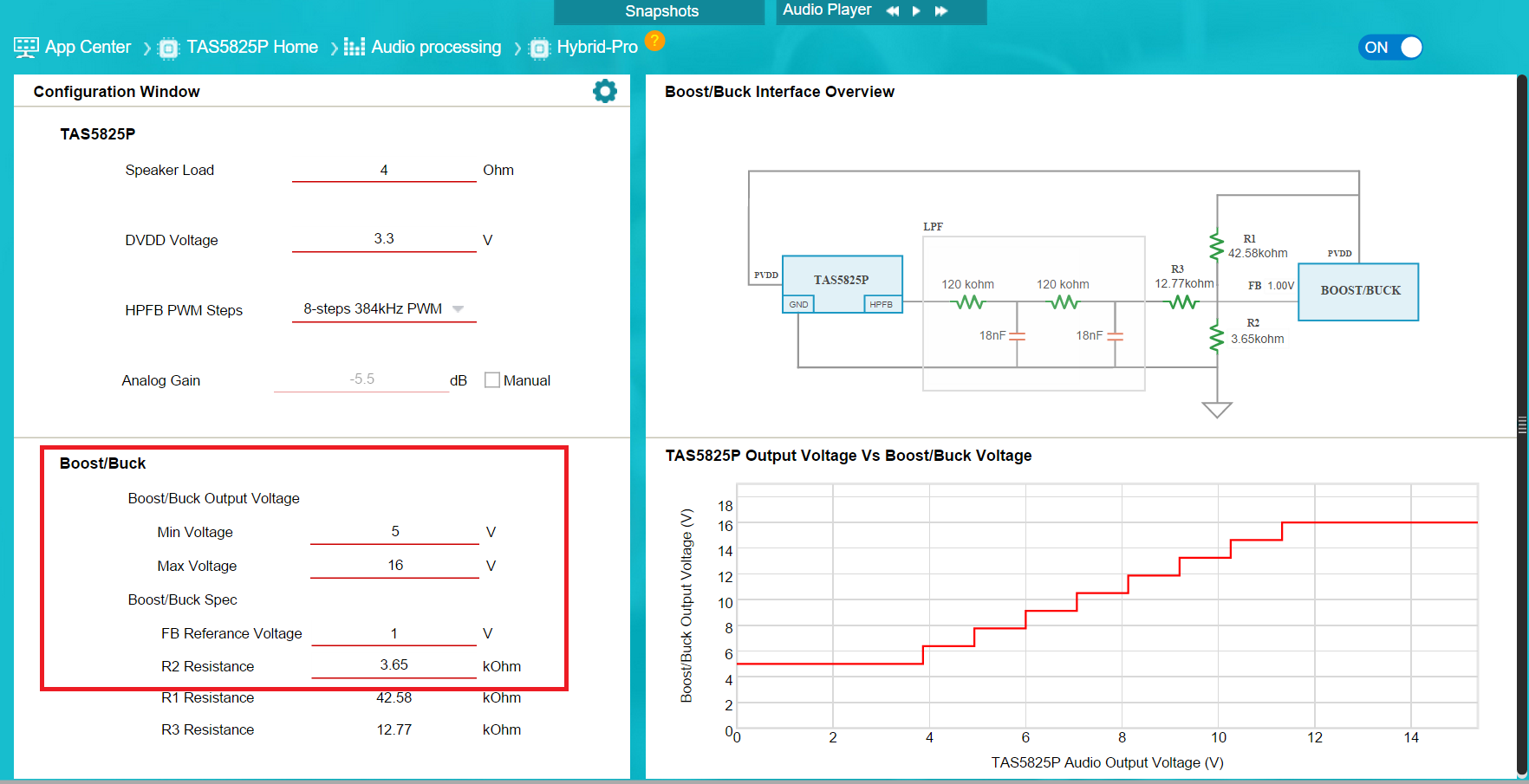Open the Snapshots tab
Screen dimensions: 1529x784
click(660, 11)
